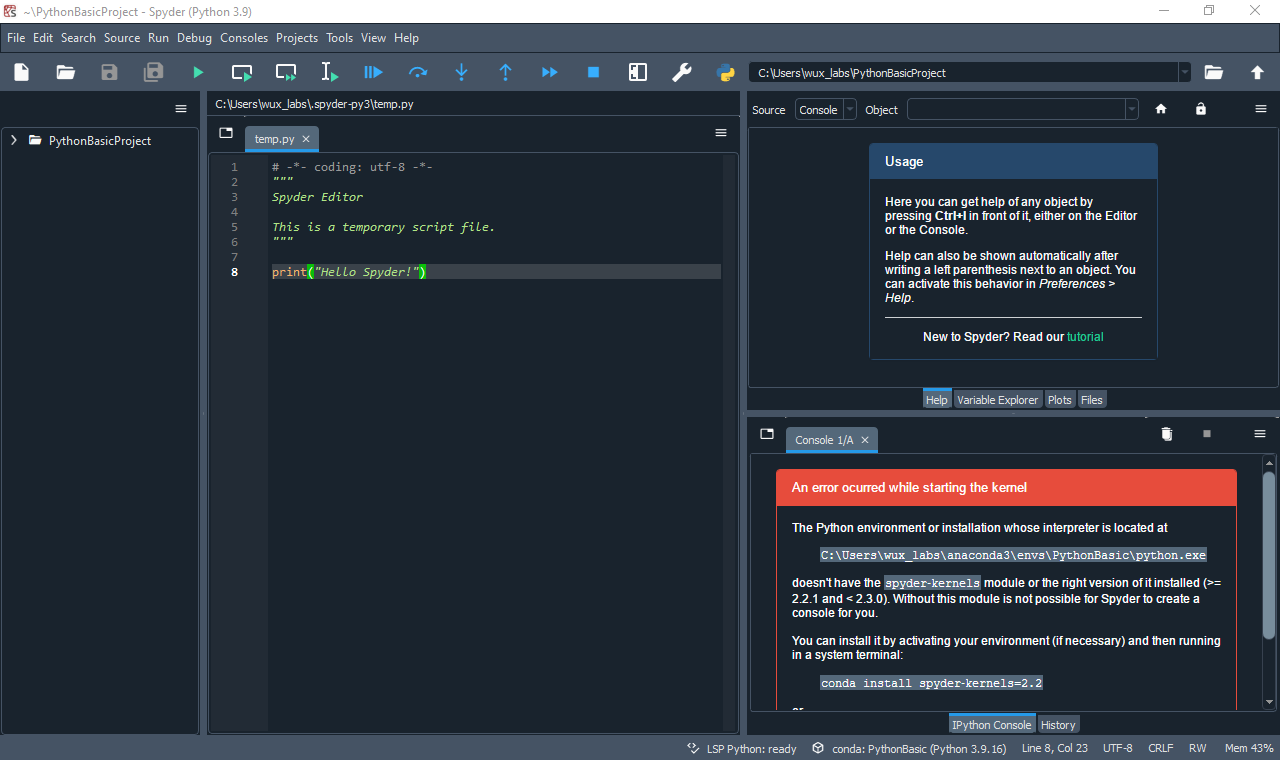Switch to the Plots tab
1280x760 pixels.
[x=1060, y=400]
